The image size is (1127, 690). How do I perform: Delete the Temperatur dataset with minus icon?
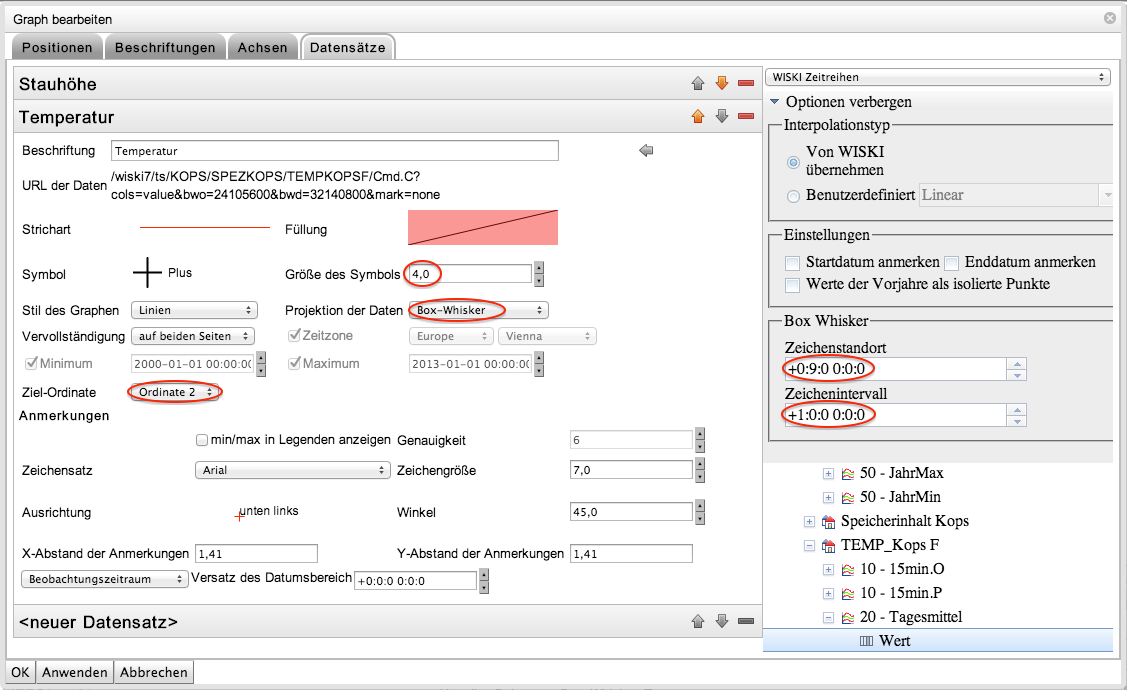pyautogui.click(x=745, y=117)
